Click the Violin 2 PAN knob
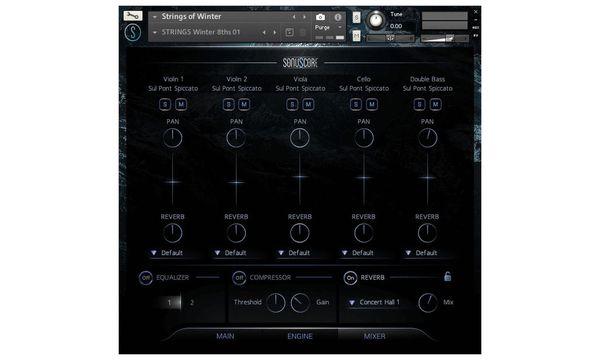The image size is (600, 360). tap(236, 138)
